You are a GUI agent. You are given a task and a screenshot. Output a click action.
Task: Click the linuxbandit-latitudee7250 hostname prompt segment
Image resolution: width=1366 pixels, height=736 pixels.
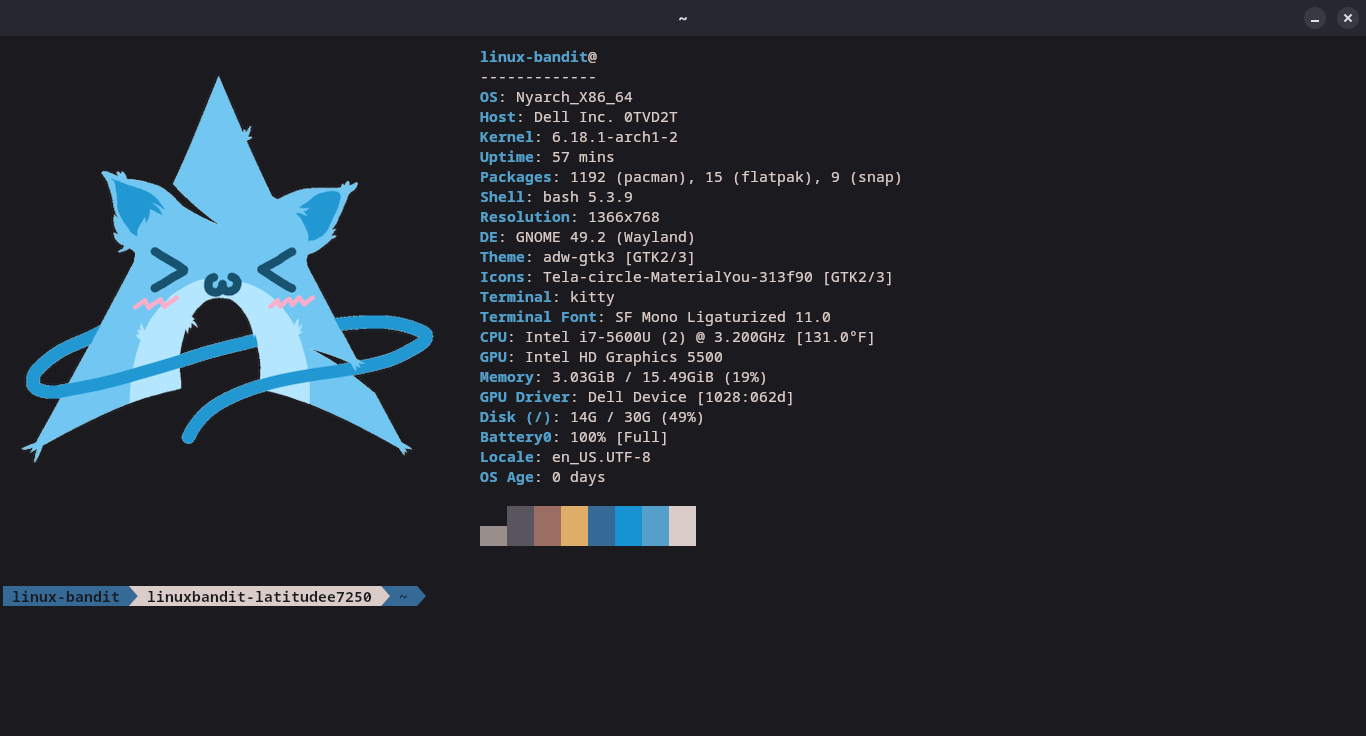(x=259, y=597)
